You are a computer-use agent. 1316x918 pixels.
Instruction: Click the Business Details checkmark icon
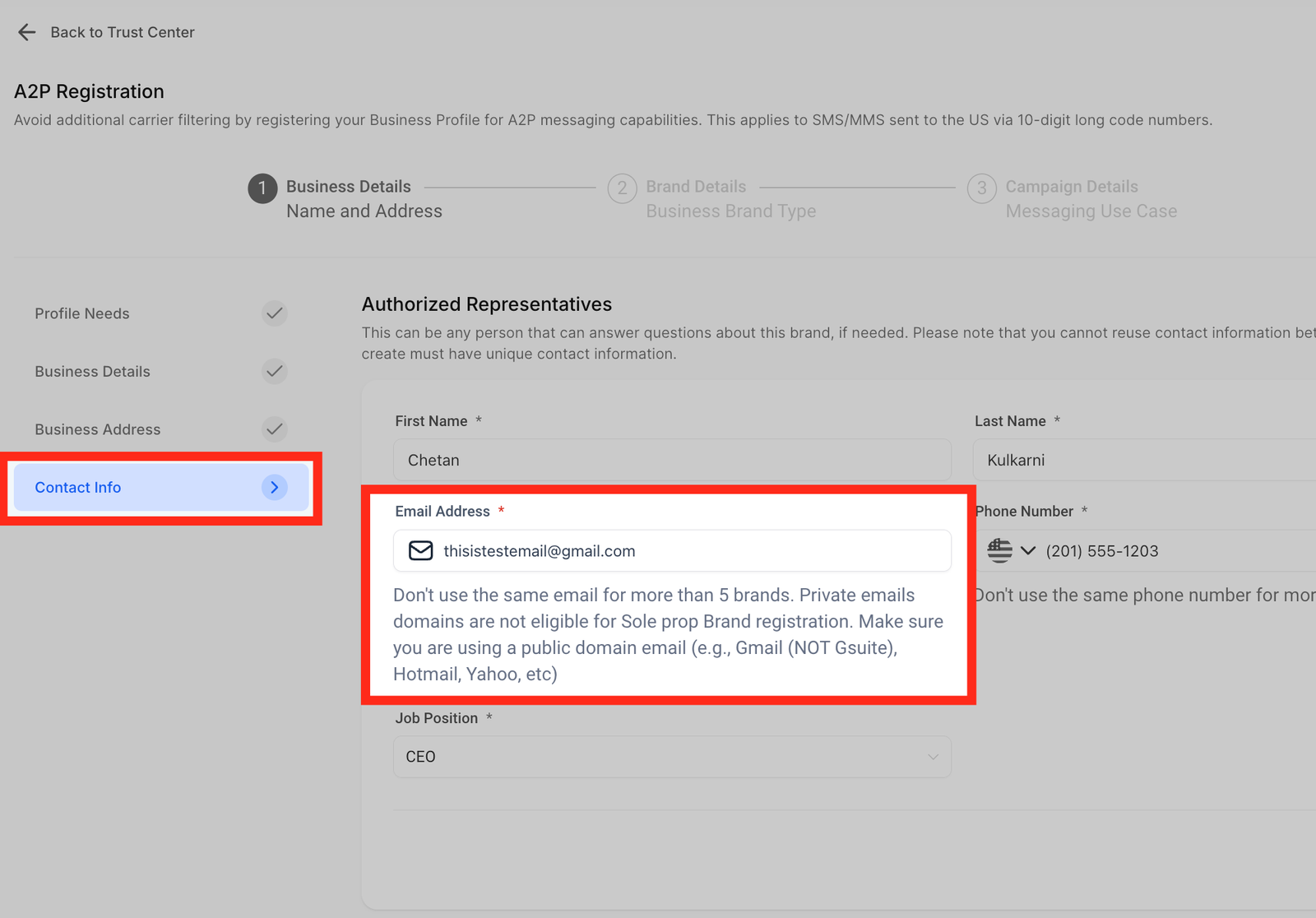pos(274,371)
